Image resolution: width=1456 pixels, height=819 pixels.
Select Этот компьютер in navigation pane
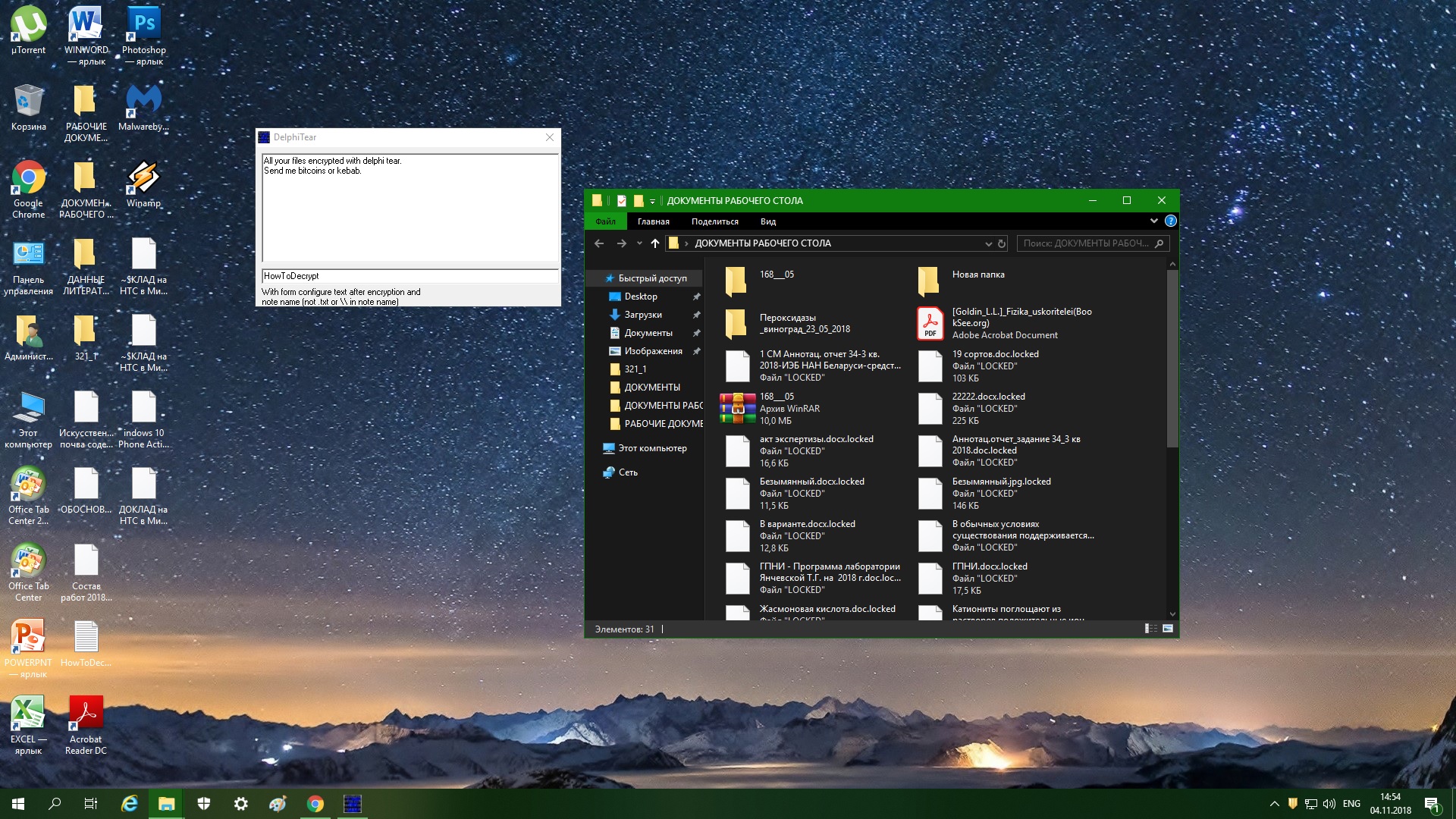tap(651, 448)
